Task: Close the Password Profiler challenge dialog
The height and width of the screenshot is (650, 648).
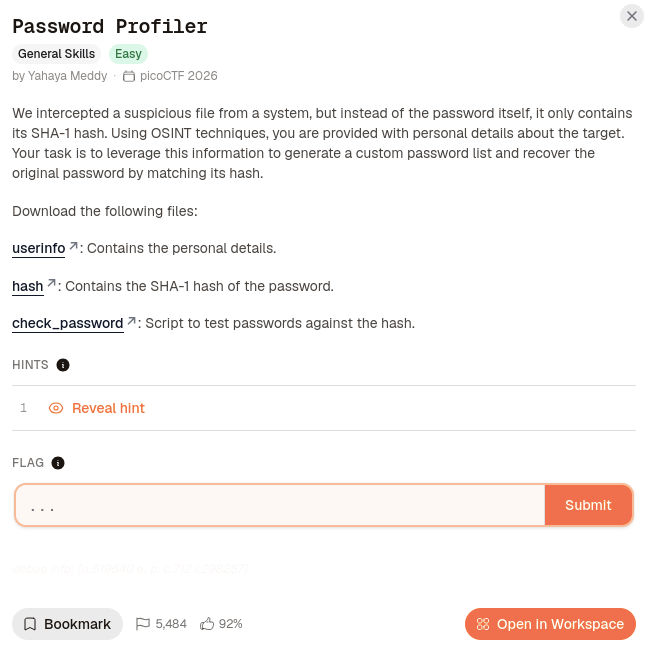Action: click(631, 16)
